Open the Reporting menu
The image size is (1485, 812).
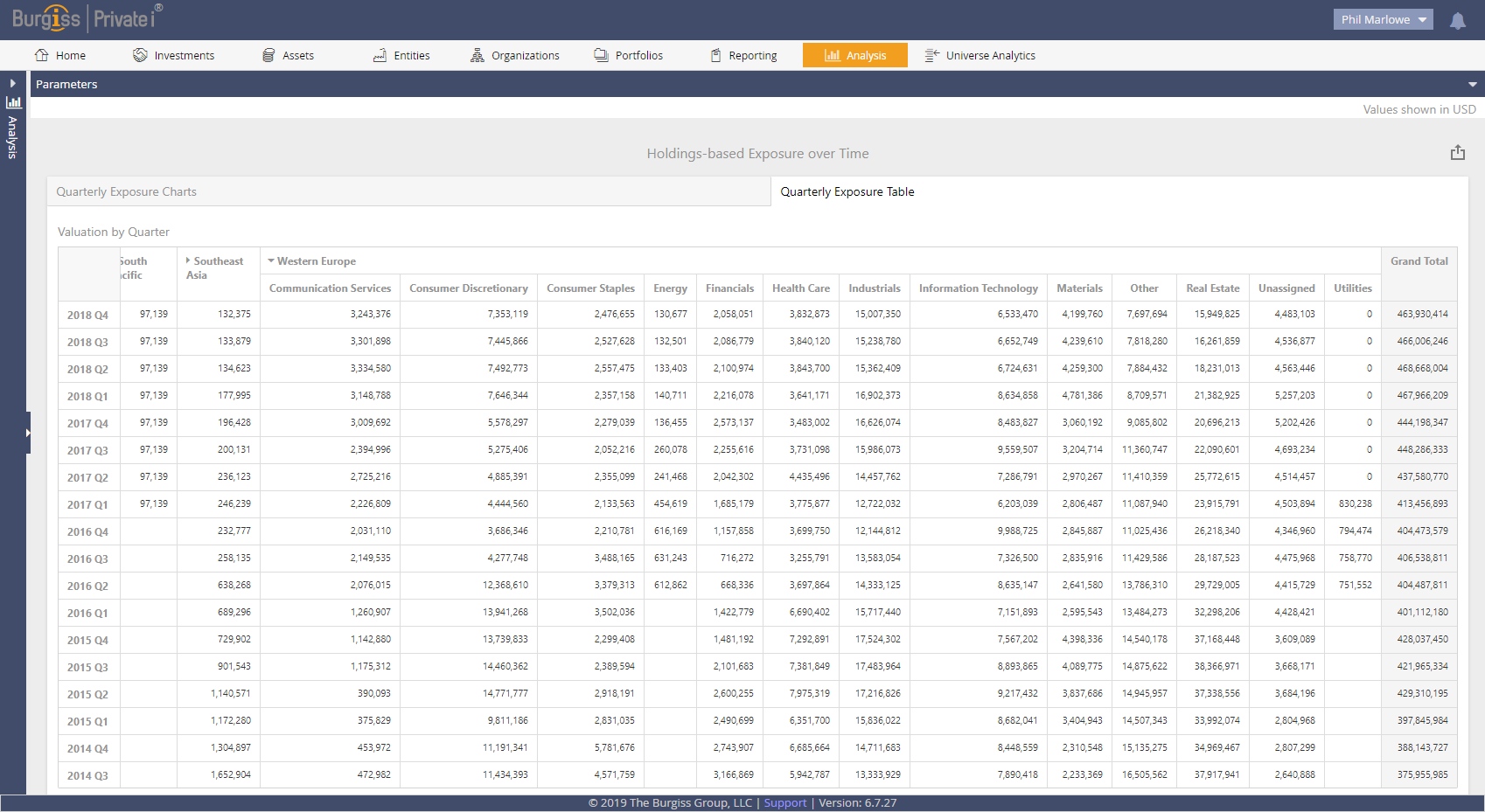click(743, 55)
